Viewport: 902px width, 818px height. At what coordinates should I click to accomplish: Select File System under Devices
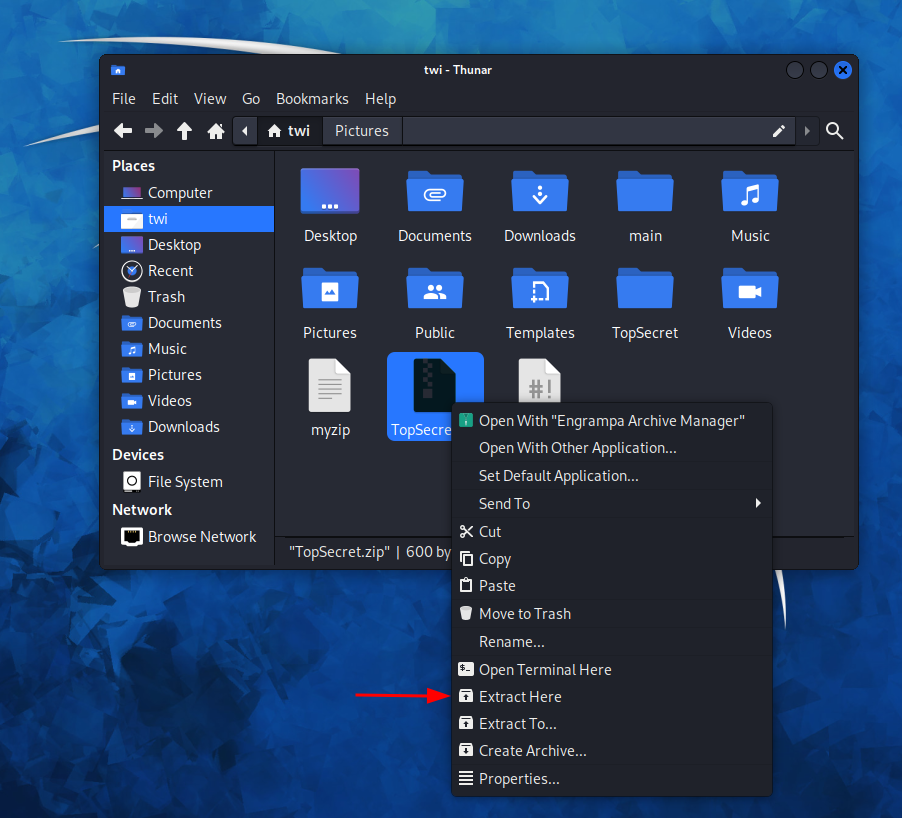(185, 482)
